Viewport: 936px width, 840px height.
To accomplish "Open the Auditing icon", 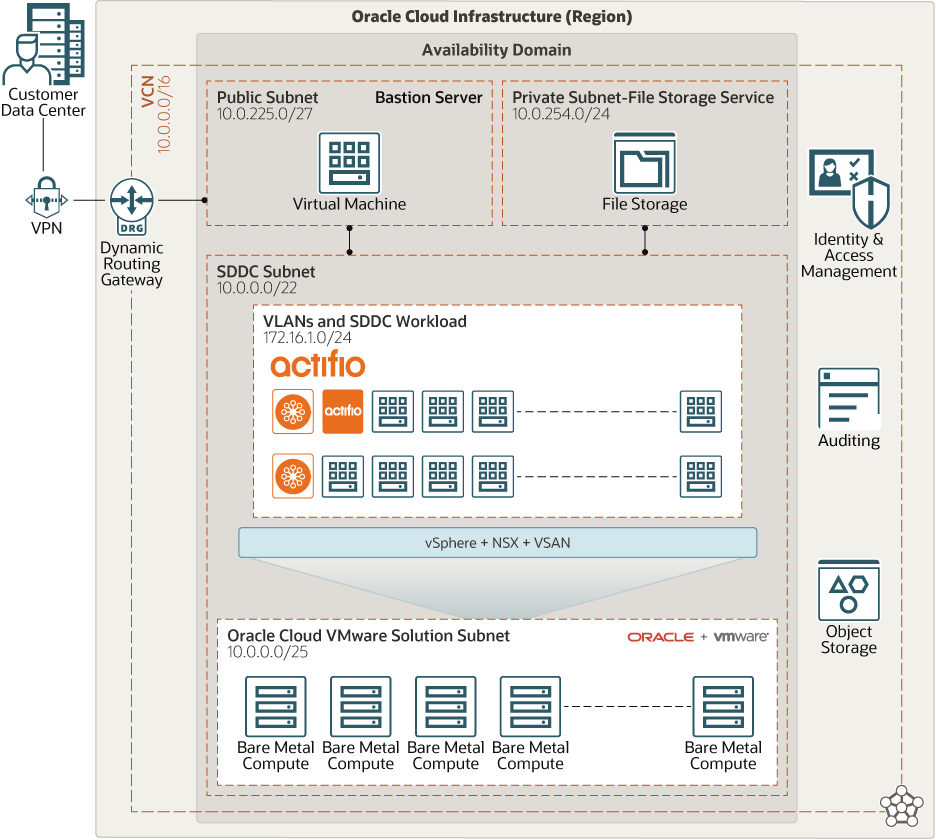I will pos(849,398).
